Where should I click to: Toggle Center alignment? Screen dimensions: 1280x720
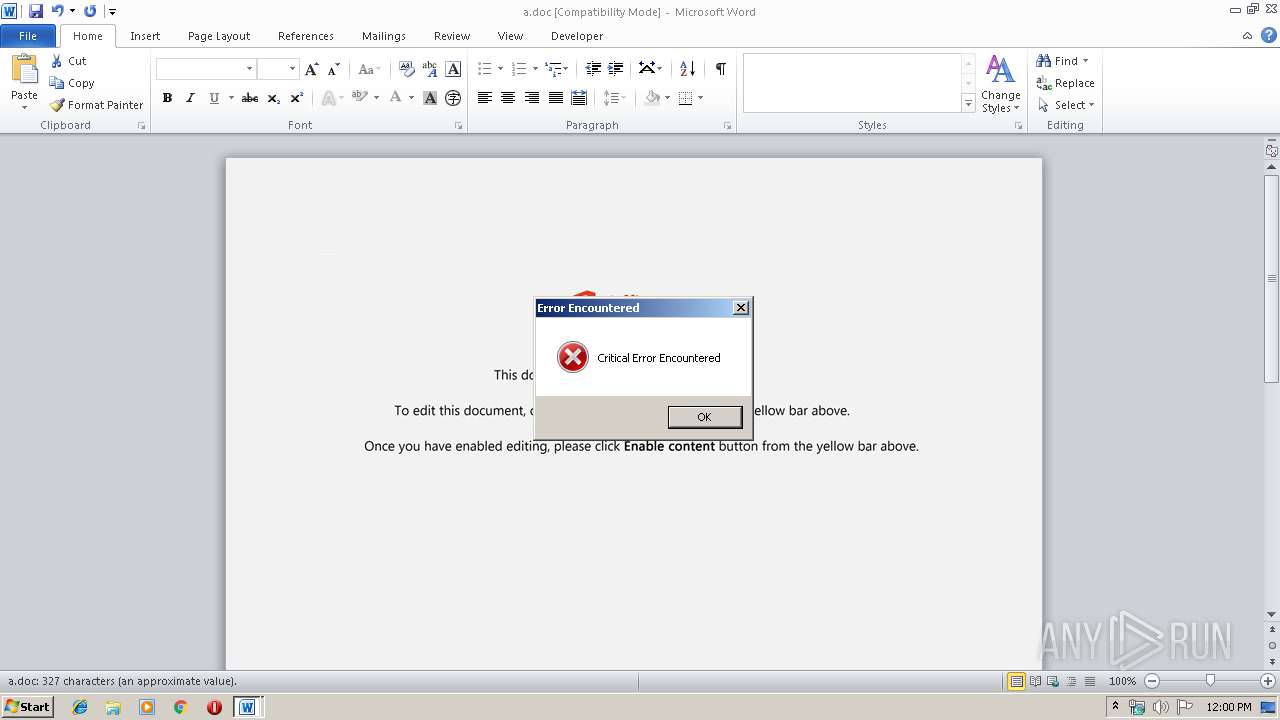tap(508, 98)
